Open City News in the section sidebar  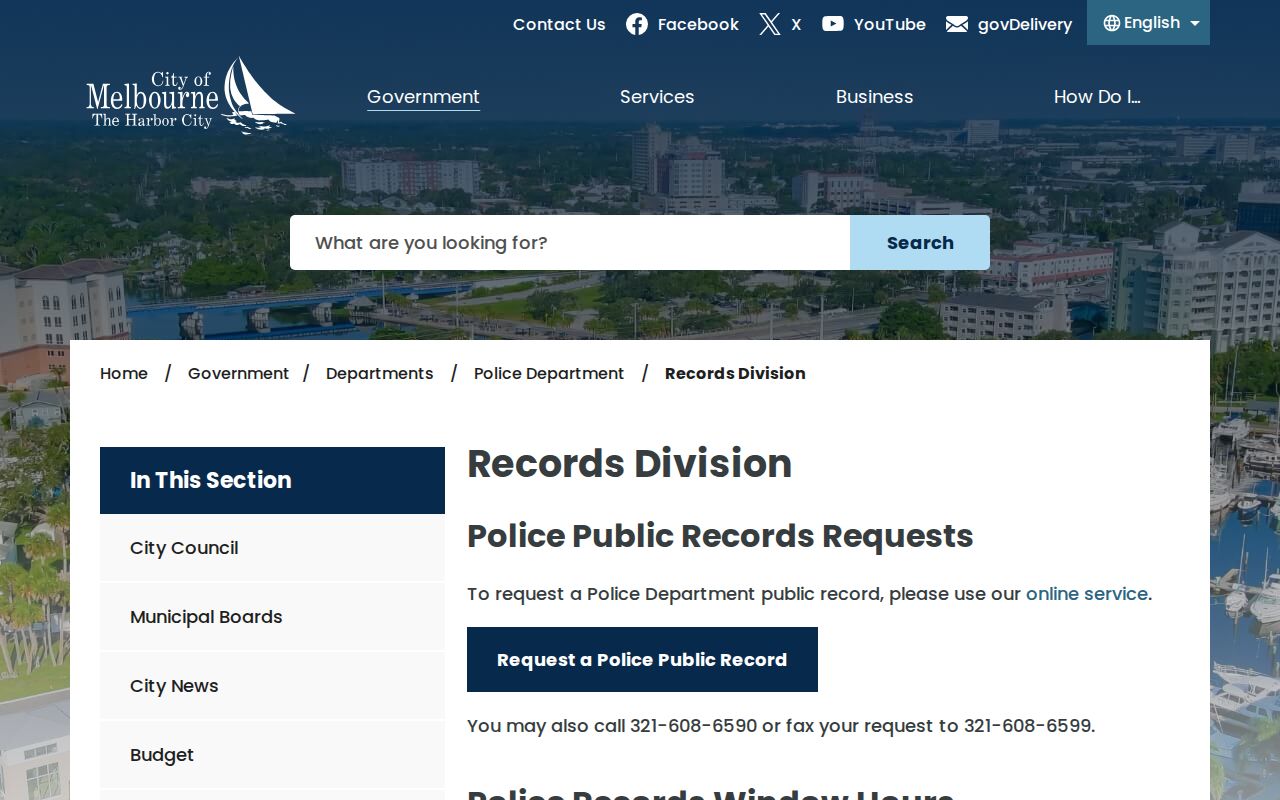(x=272, y=686)
